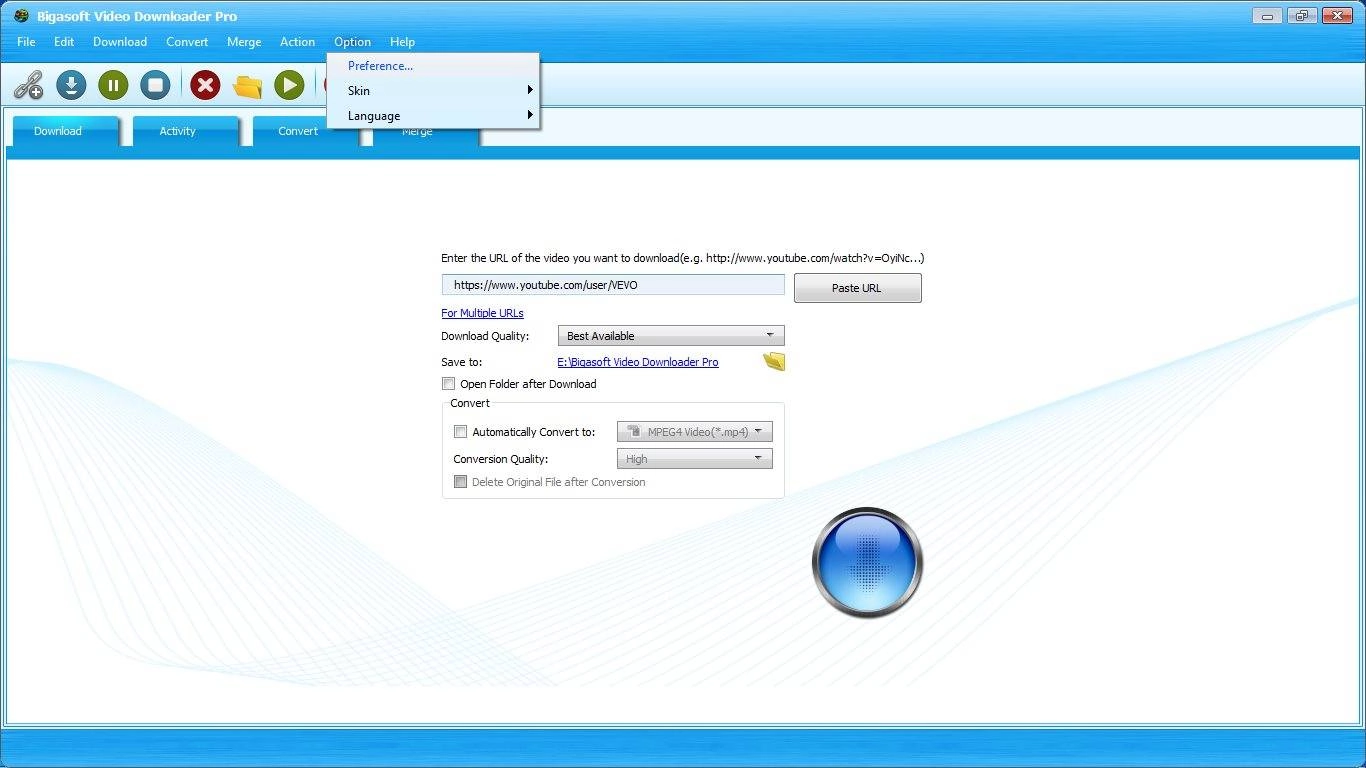1366x768 pixels.
Task: Play the video with the green play icon
Action: pyautogui.click(x=289, y=85)
